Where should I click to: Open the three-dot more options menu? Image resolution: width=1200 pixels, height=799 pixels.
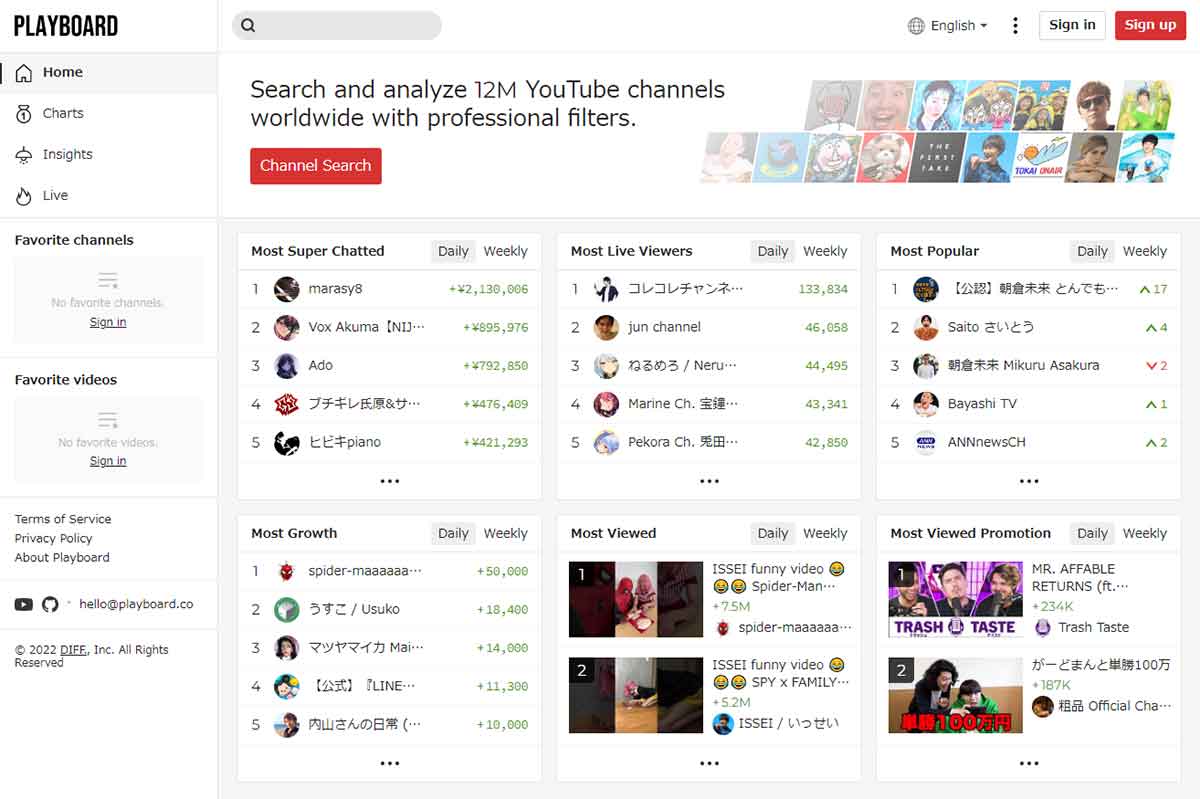point(1015,26)
